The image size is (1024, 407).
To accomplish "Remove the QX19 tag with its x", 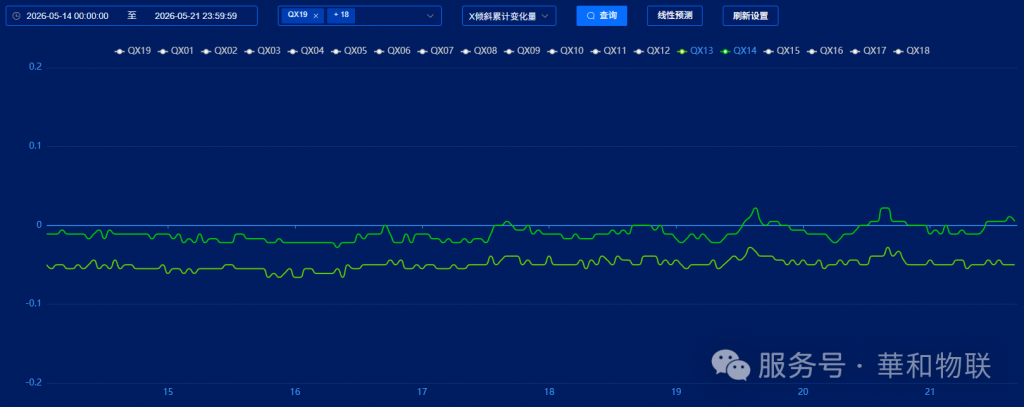I will point(315,16).
